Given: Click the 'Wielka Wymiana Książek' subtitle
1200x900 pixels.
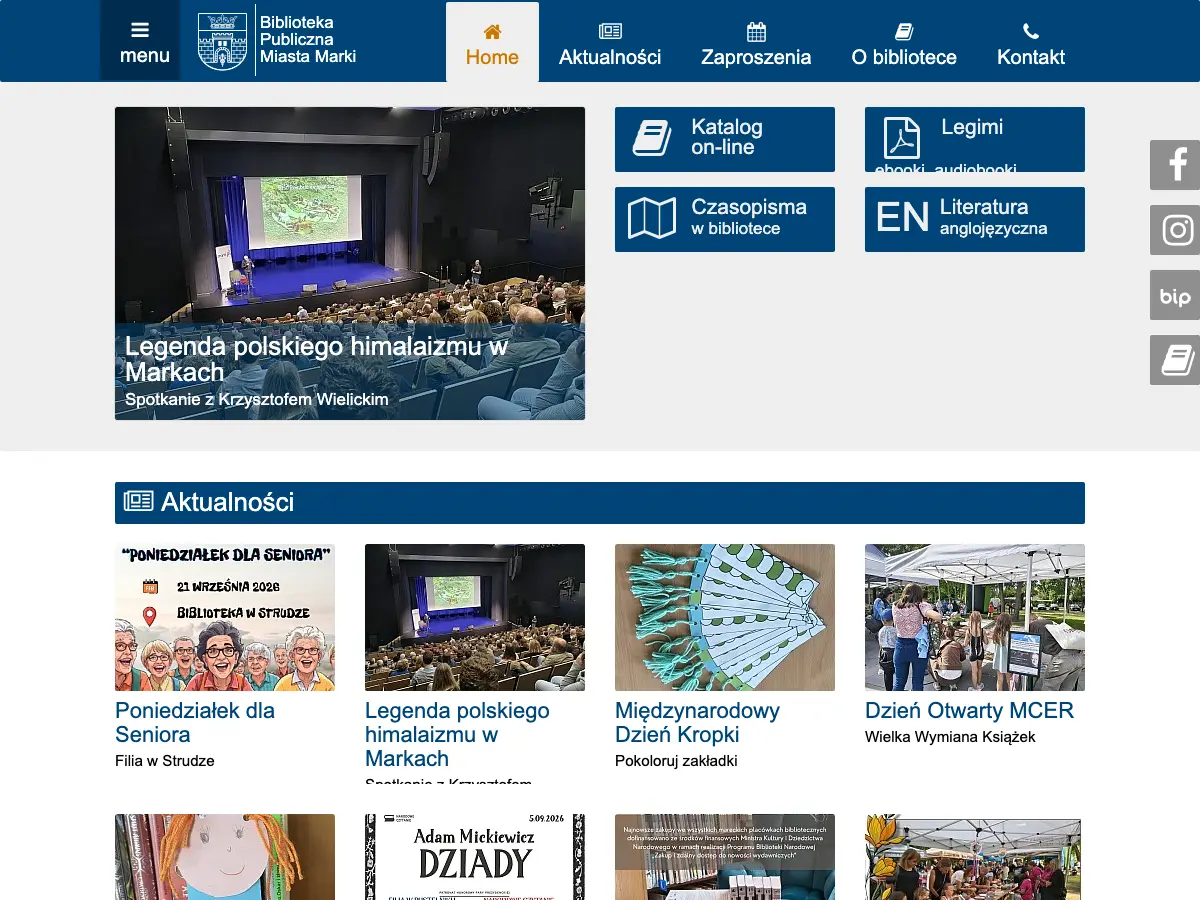Looking at the screenshot, I should click(950, 736).
